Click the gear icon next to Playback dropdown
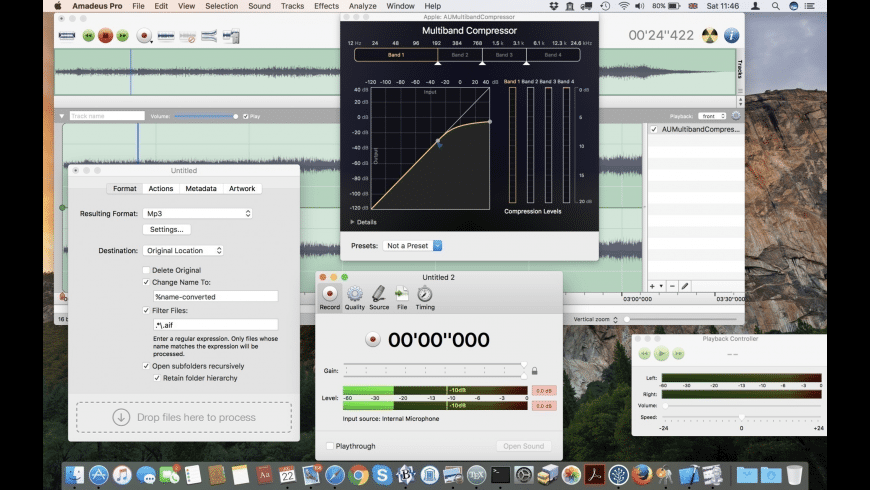 [x=736, y=116]
